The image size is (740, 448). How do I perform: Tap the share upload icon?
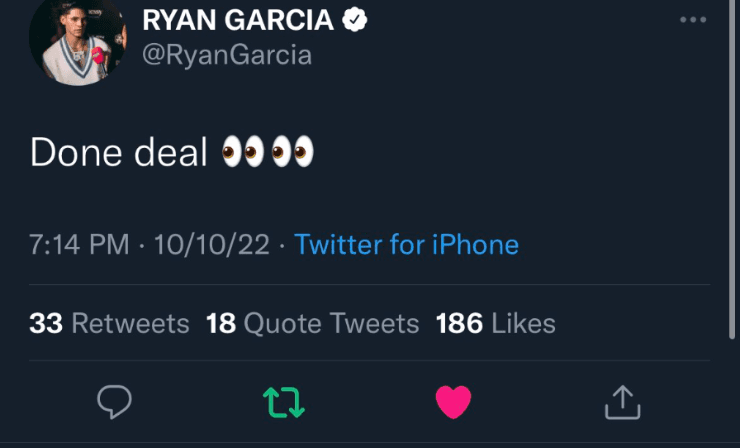click(622, 402)
